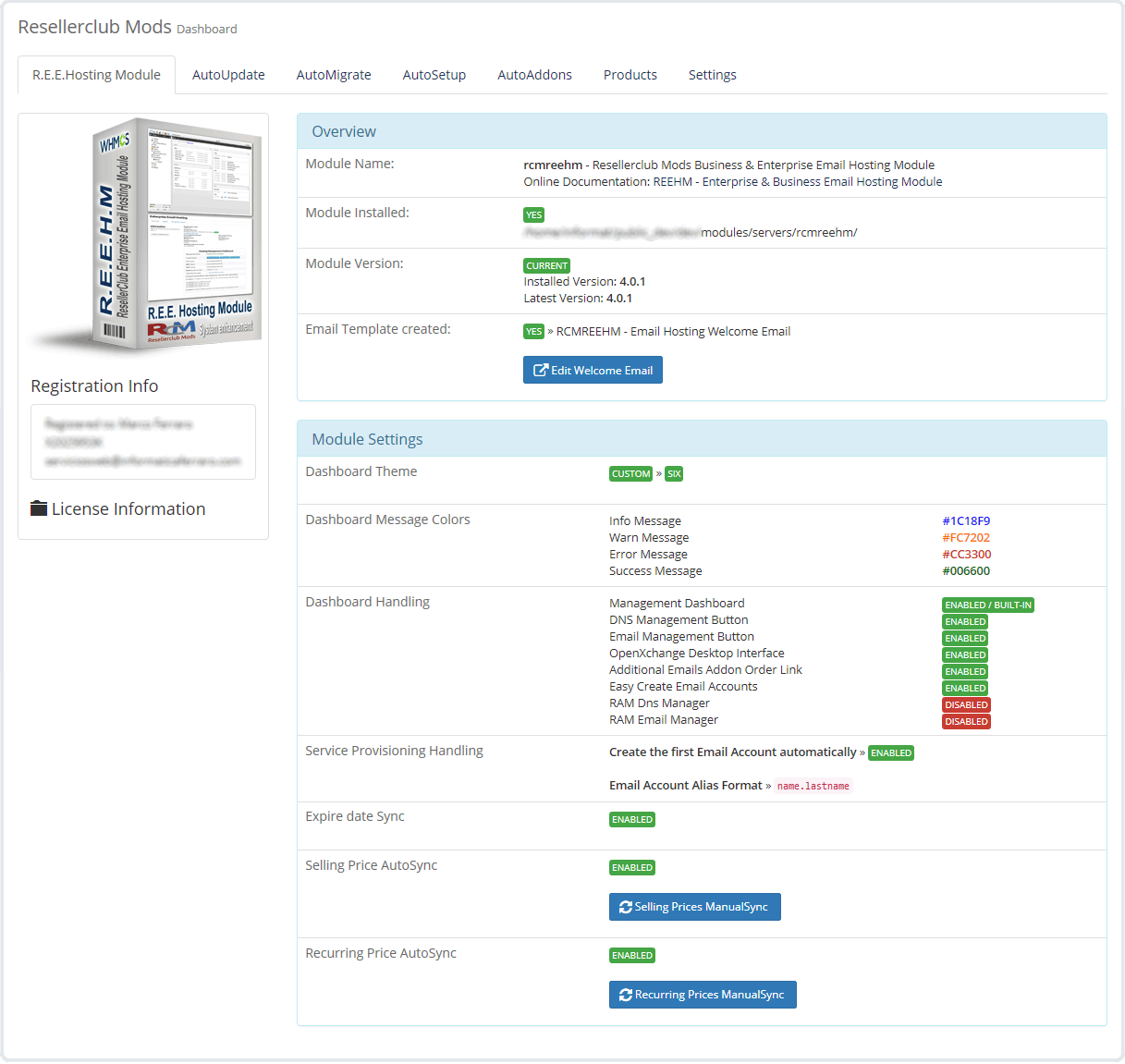Click the Selling Prices ManualSync button
The height and width of the screenshot is (1064, 1125).
pyautogui.click(x=695, y=907)
